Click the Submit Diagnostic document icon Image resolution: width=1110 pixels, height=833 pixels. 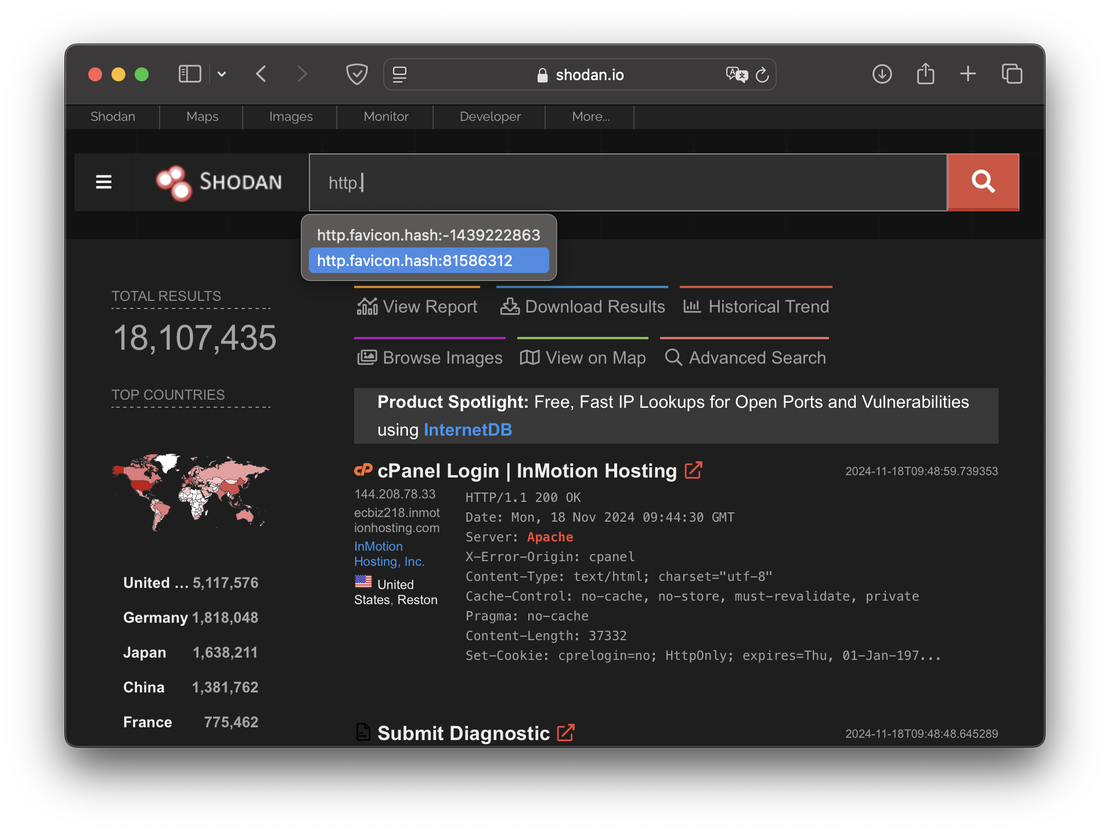(x=362, y=732)
